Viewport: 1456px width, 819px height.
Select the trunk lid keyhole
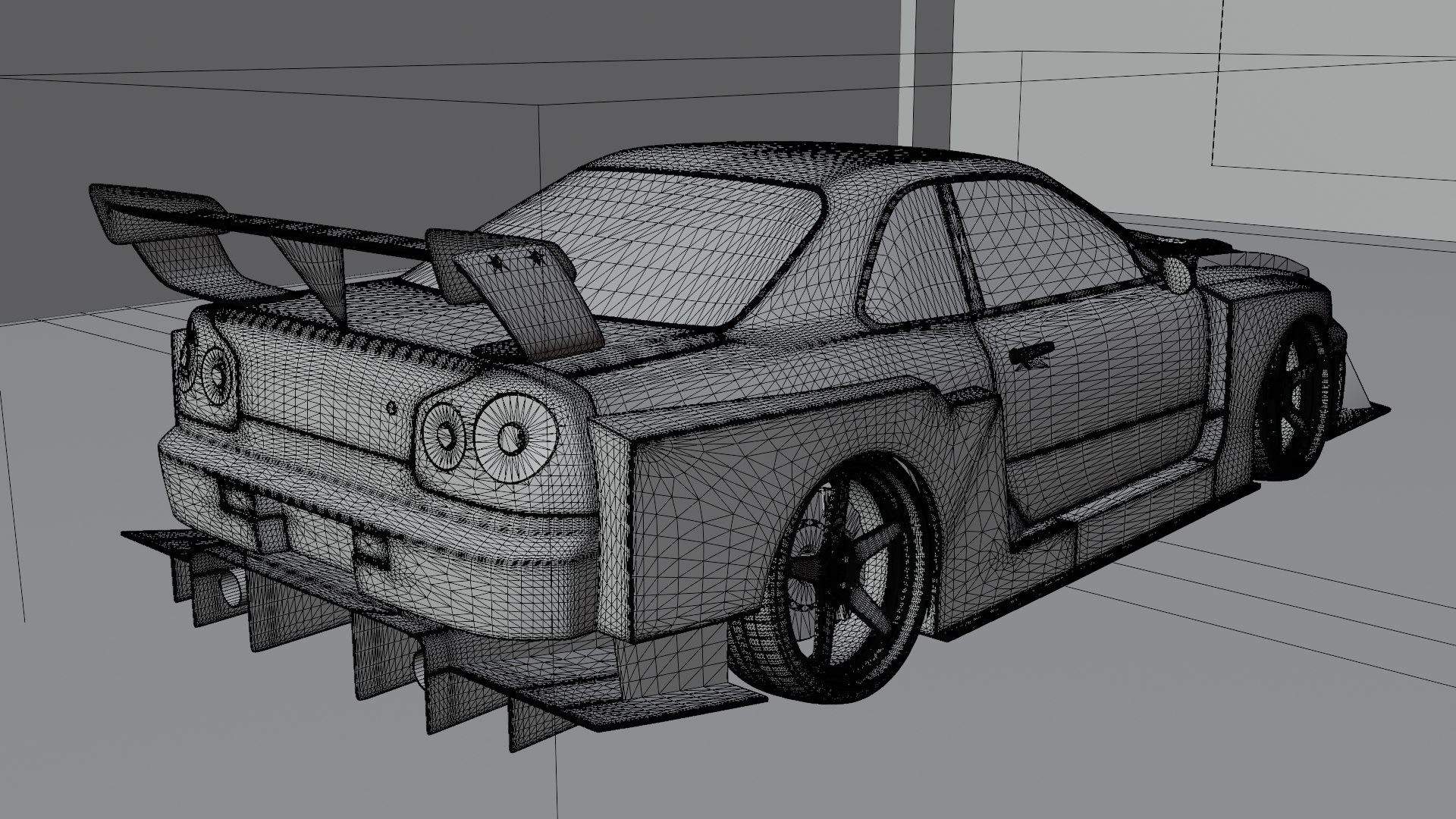pos(391,407)
